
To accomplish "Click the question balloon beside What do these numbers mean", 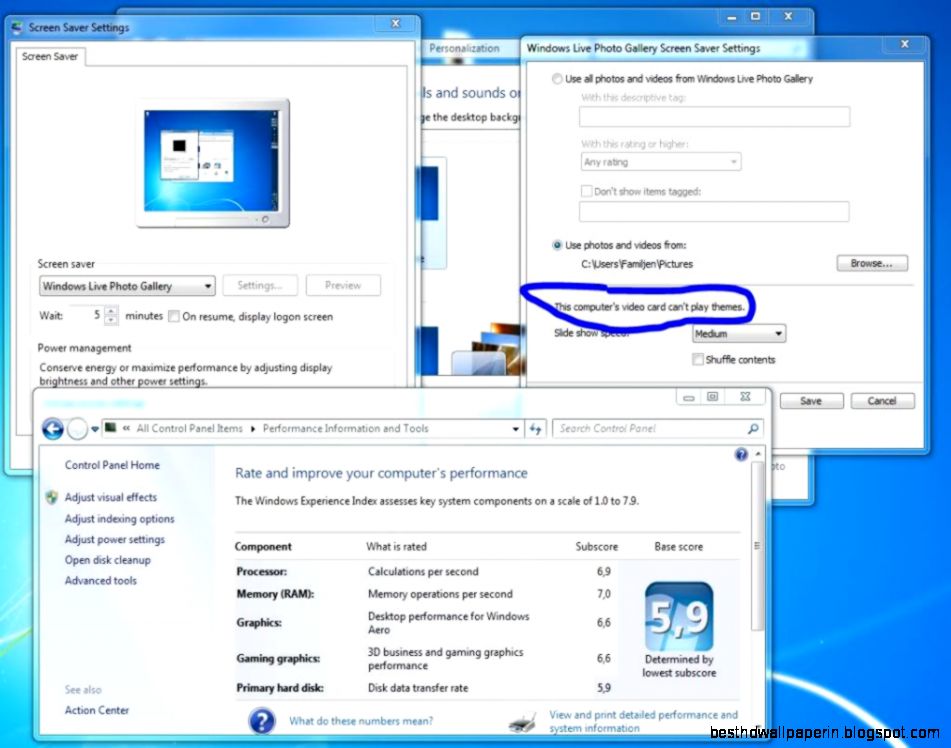I will coord(260,719).
